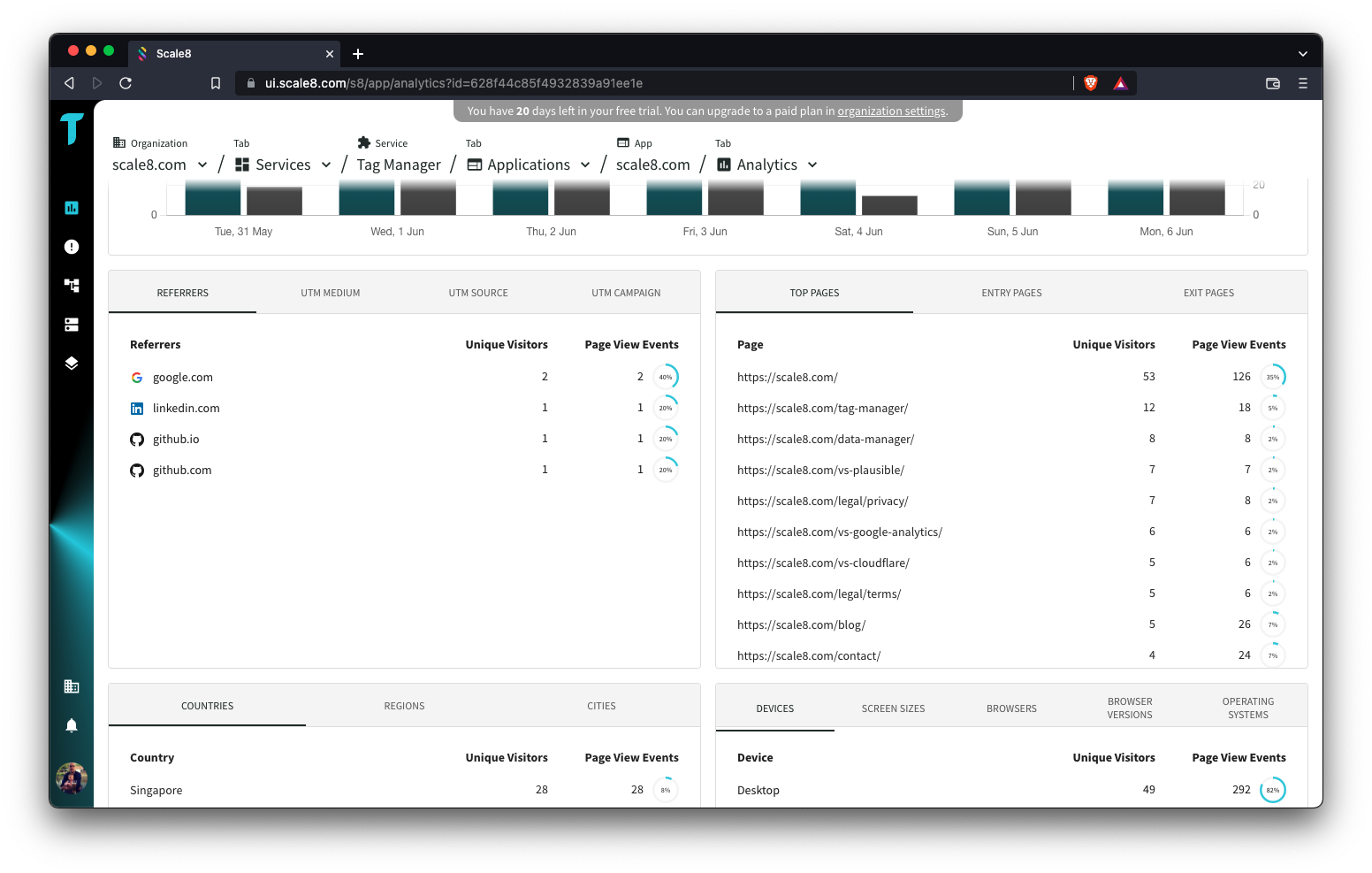Image resolution: width=1372 pixels, height=873 pixels.
Task: Click the Scale8 logo in sidebar
Action: point(72,129)
